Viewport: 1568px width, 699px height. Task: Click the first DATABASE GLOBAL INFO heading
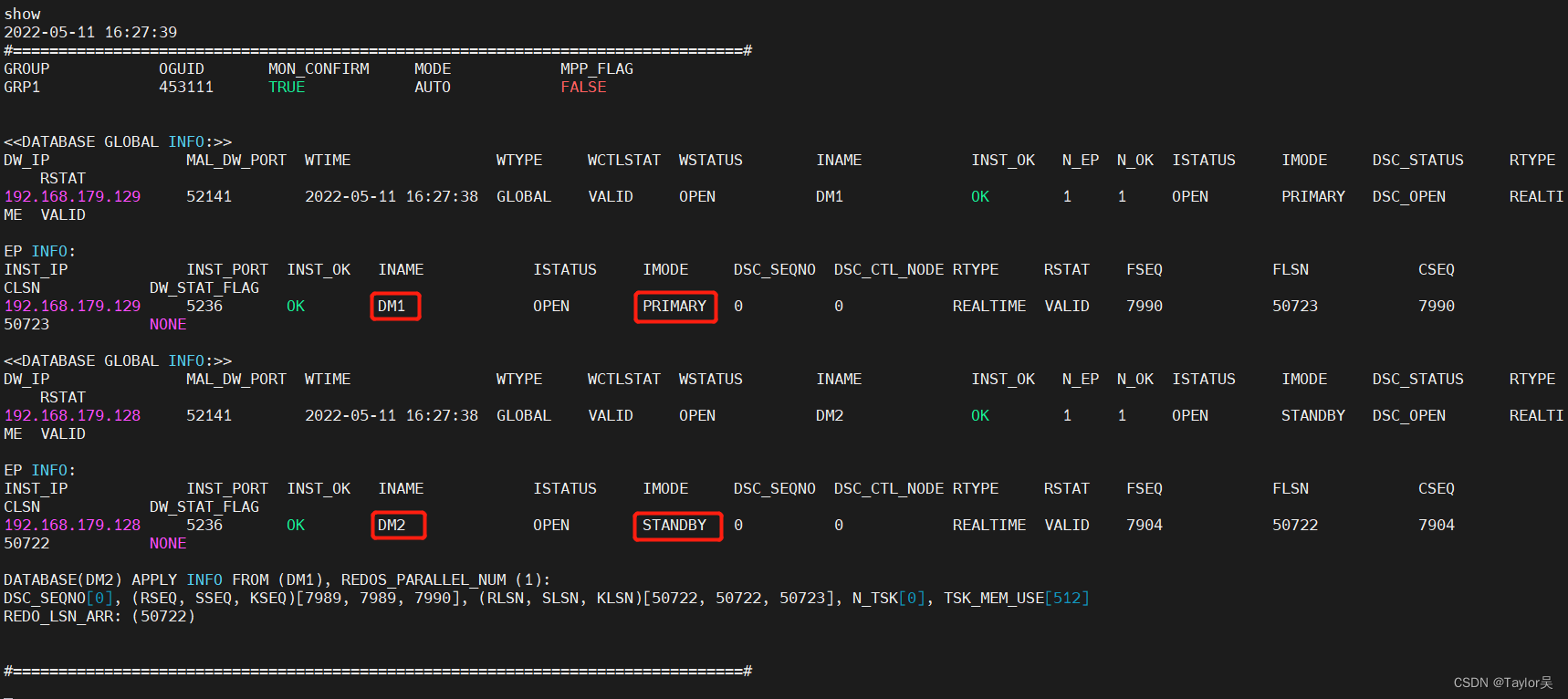(x=118, y=142)
